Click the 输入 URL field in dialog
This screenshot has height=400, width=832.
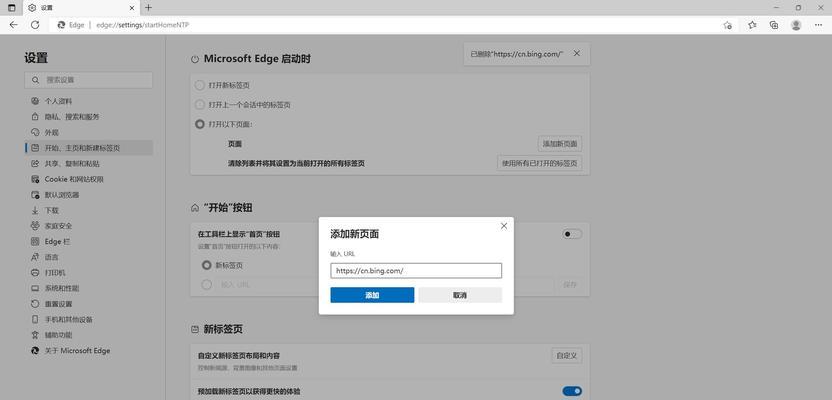[416, 271]
